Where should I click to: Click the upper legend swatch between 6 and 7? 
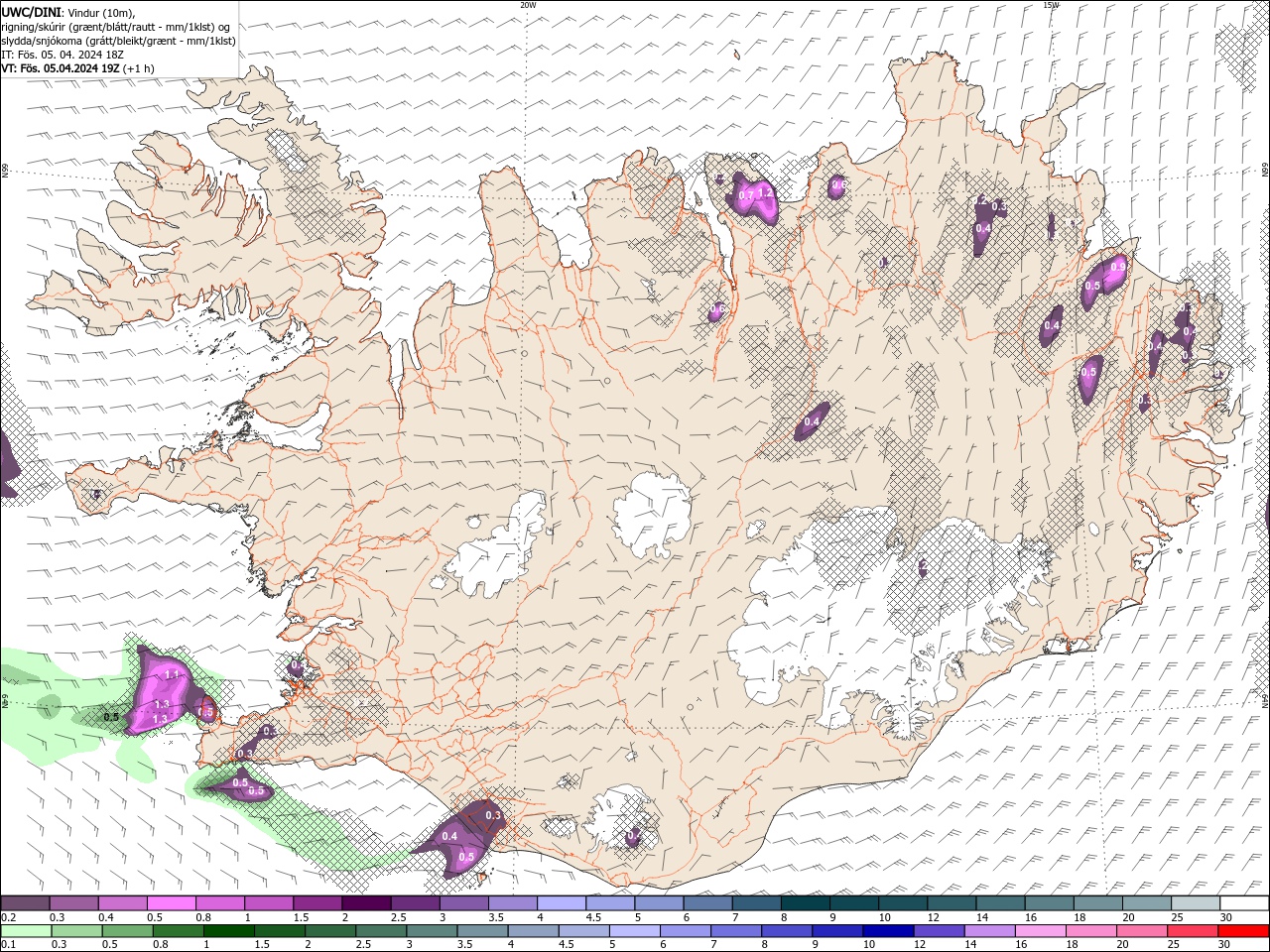pos(707,903)
